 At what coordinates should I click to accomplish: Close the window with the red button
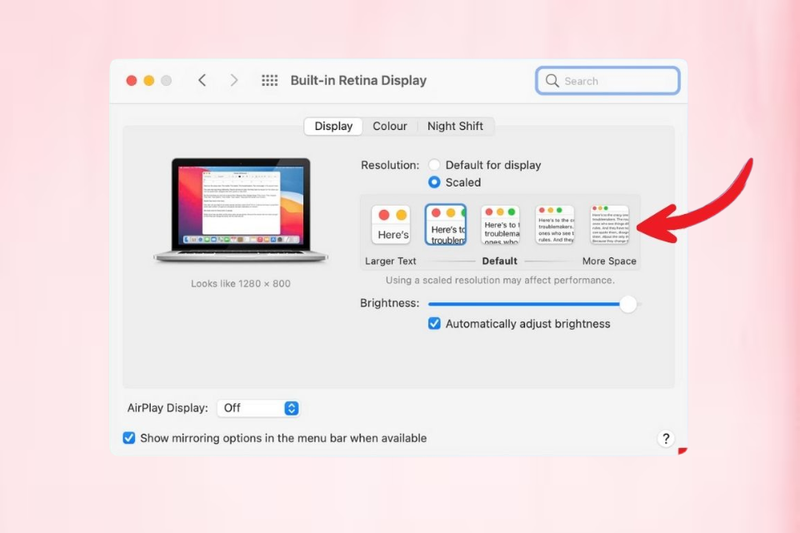(x=132, y=81)
